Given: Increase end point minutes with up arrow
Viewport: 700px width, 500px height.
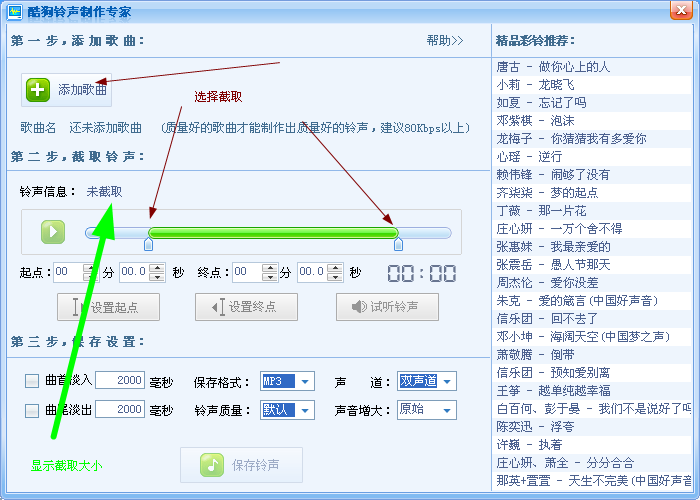Looking at the screenshot, I should click(x=270, y=268).
